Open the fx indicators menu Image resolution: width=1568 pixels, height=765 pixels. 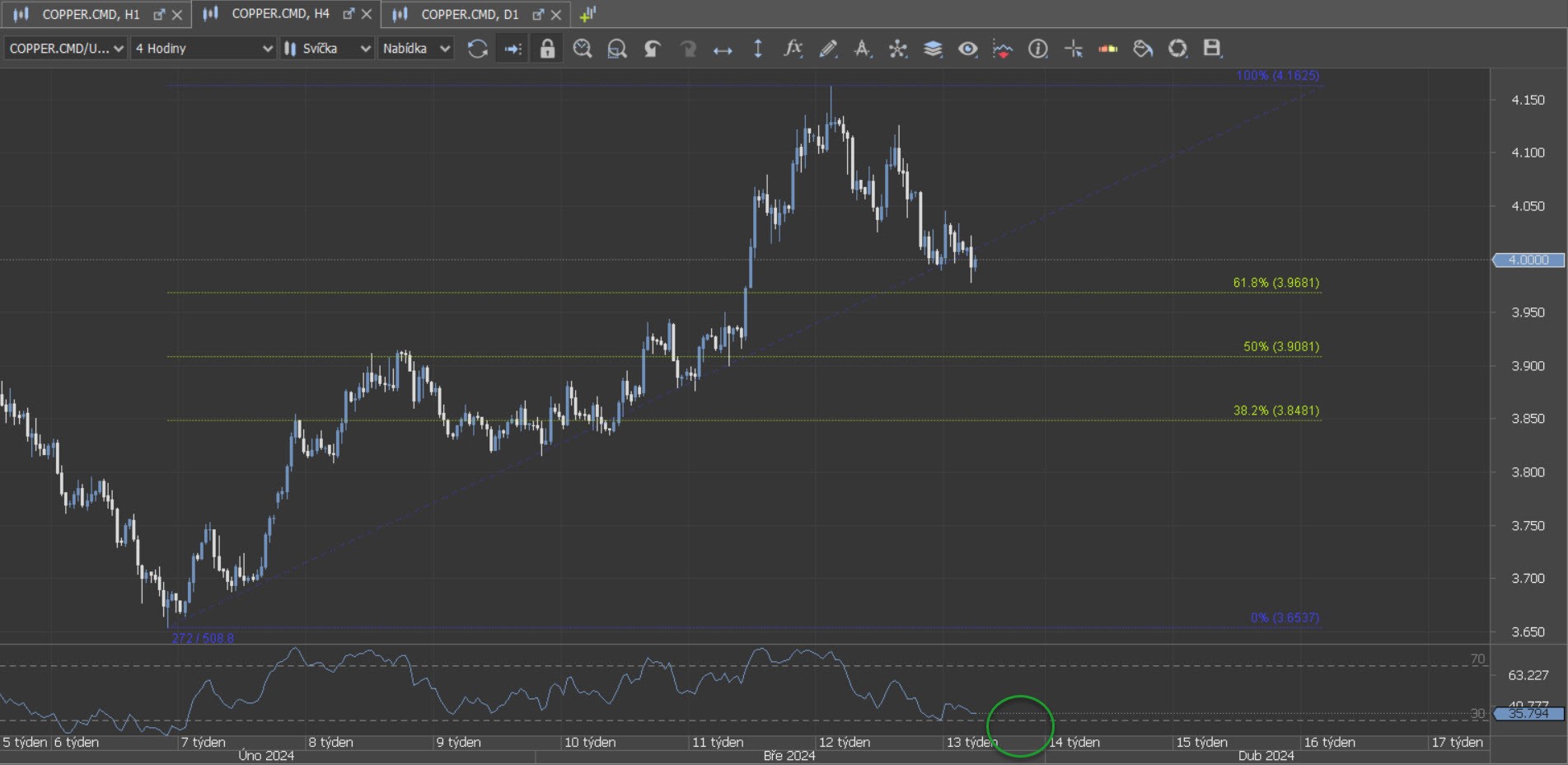coord(793,49)
